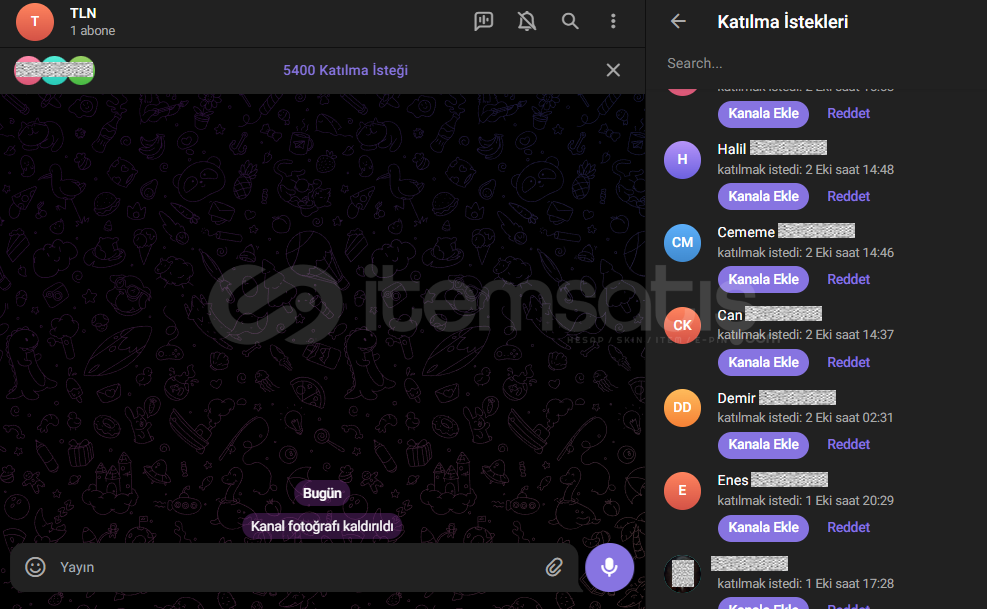987x609 pixels.
Task: Reject Enes's request using Reddet
Action: (848, 527)
